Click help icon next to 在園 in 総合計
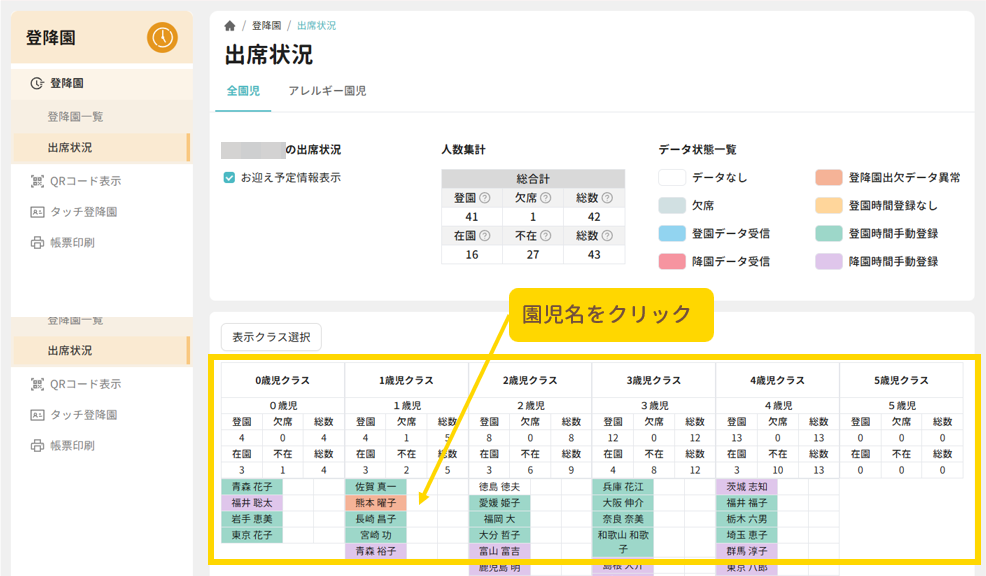 [486, 236]
